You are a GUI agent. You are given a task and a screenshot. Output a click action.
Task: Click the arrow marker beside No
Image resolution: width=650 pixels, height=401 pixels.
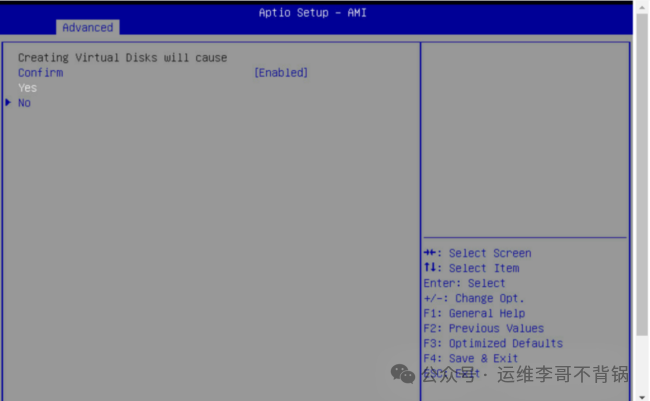[8, 102]
